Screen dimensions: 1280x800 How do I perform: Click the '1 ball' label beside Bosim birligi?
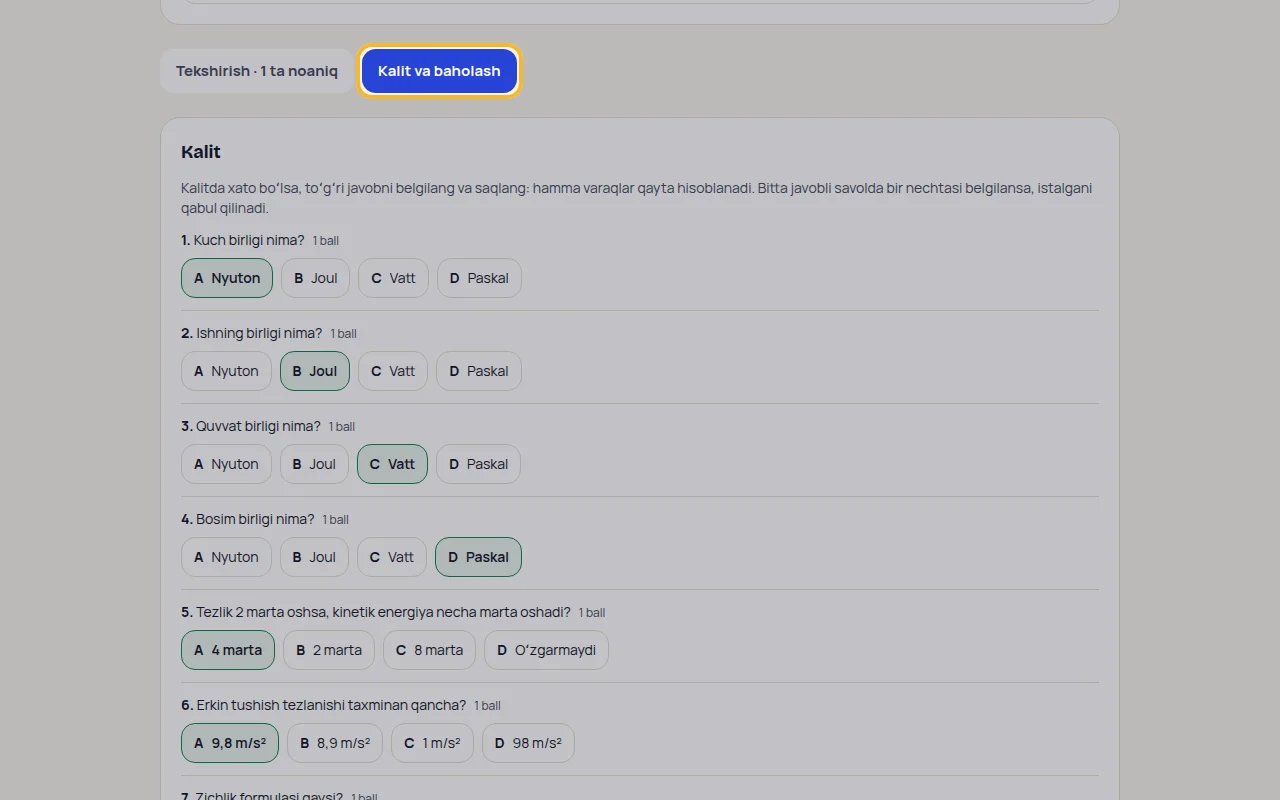[336, 520]
